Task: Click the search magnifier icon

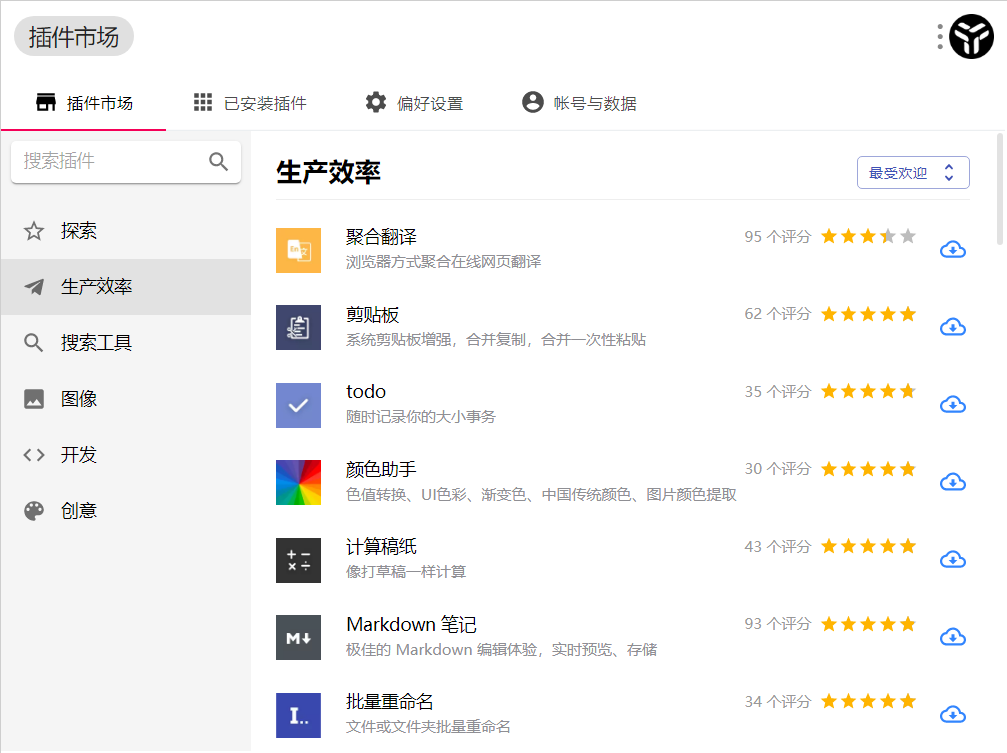Action: point(219,162)
